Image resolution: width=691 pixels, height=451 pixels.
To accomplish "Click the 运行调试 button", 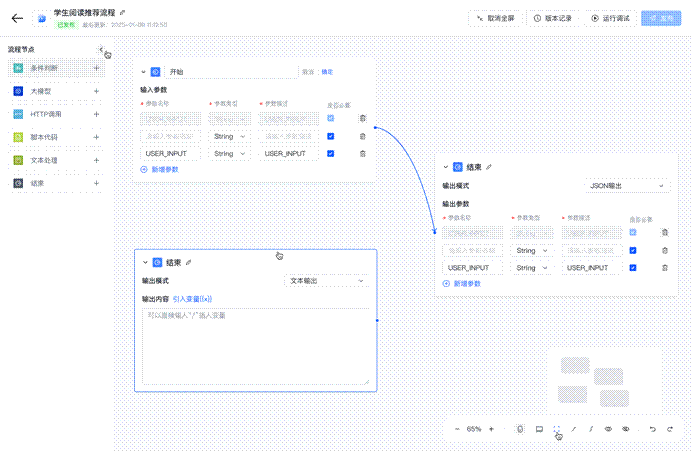I will [x=609, y=18].
